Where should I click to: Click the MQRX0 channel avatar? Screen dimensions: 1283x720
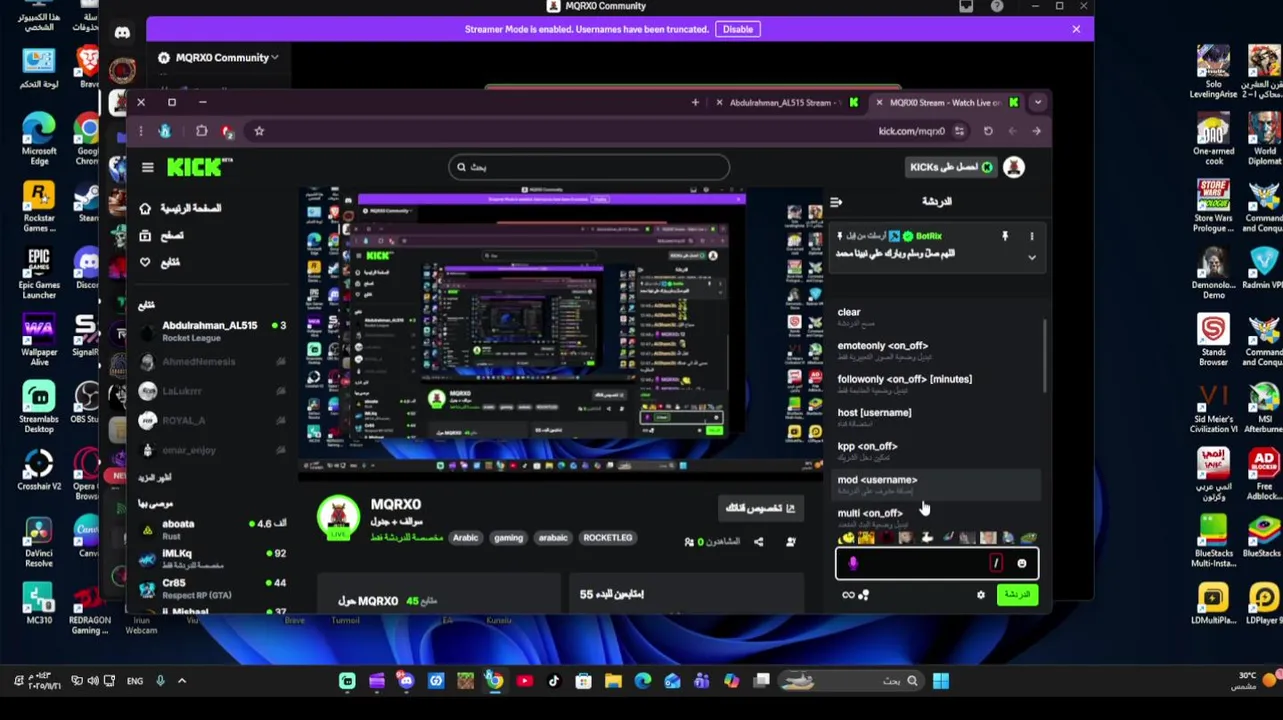point(338,518)
